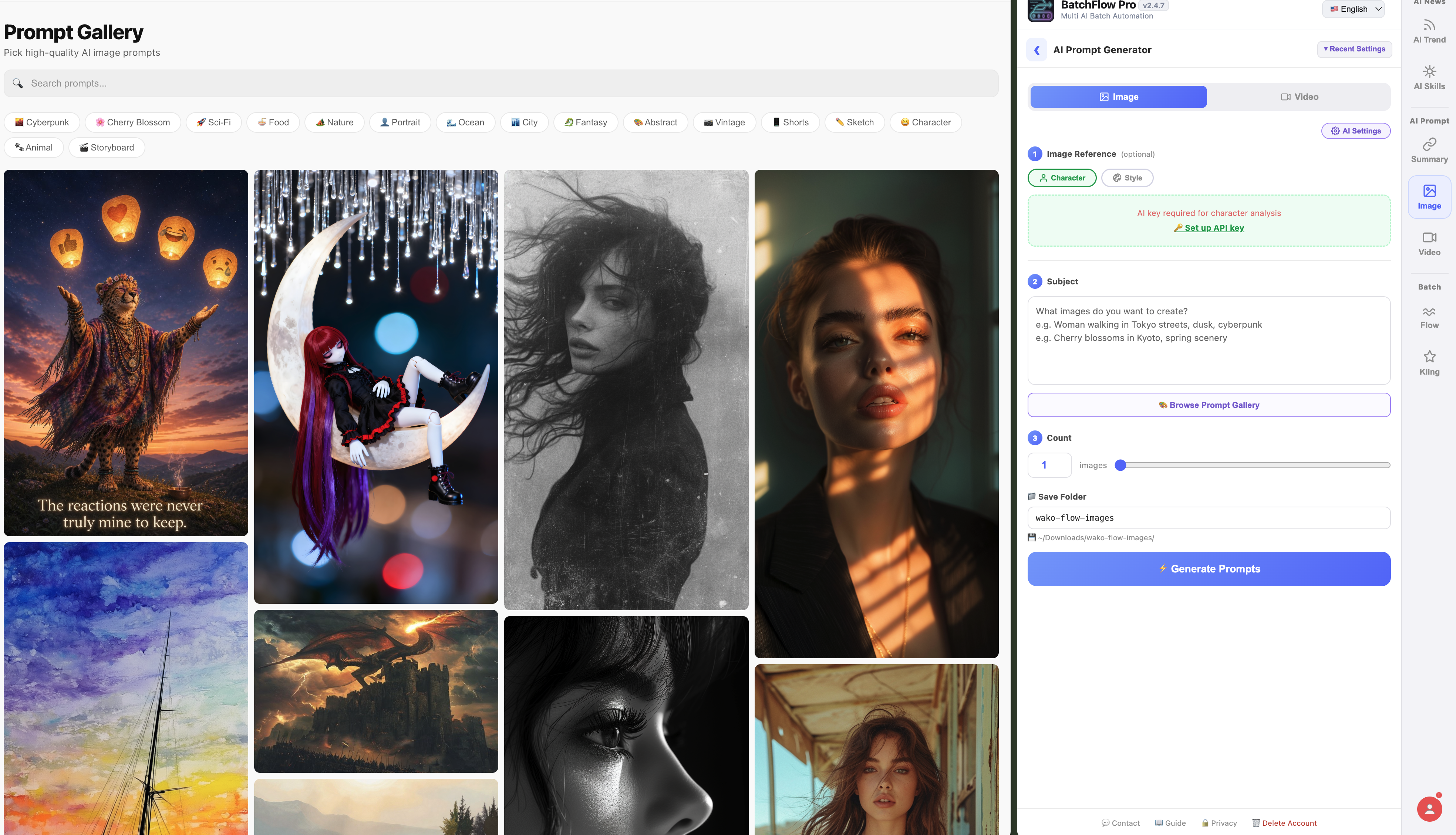Filter gallery by Cherry Blossom
The width and height of the screenshot is (1456, 835).
click(x=132, y=122)
